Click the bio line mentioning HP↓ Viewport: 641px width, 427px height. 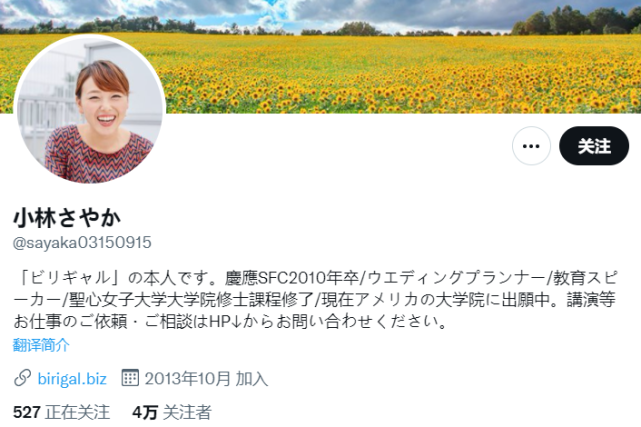[230, 322]
